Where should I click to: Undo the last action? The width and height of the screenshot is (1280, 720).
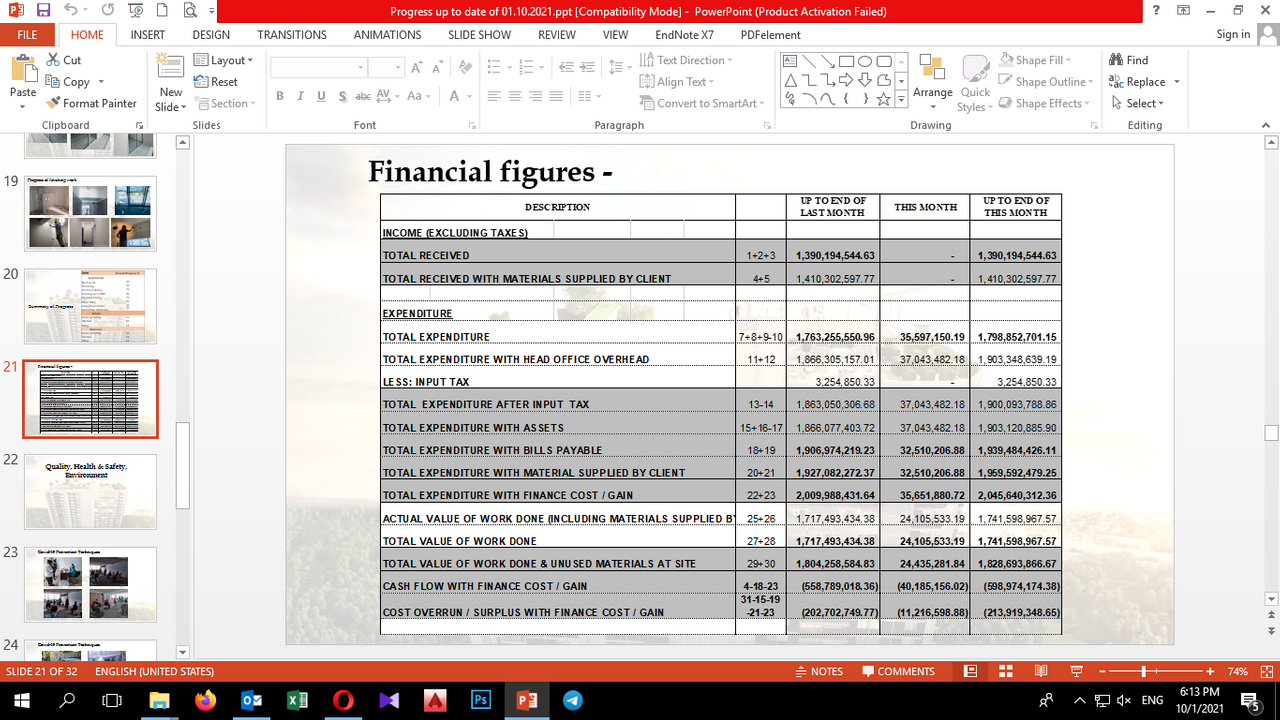pos(70,11)
